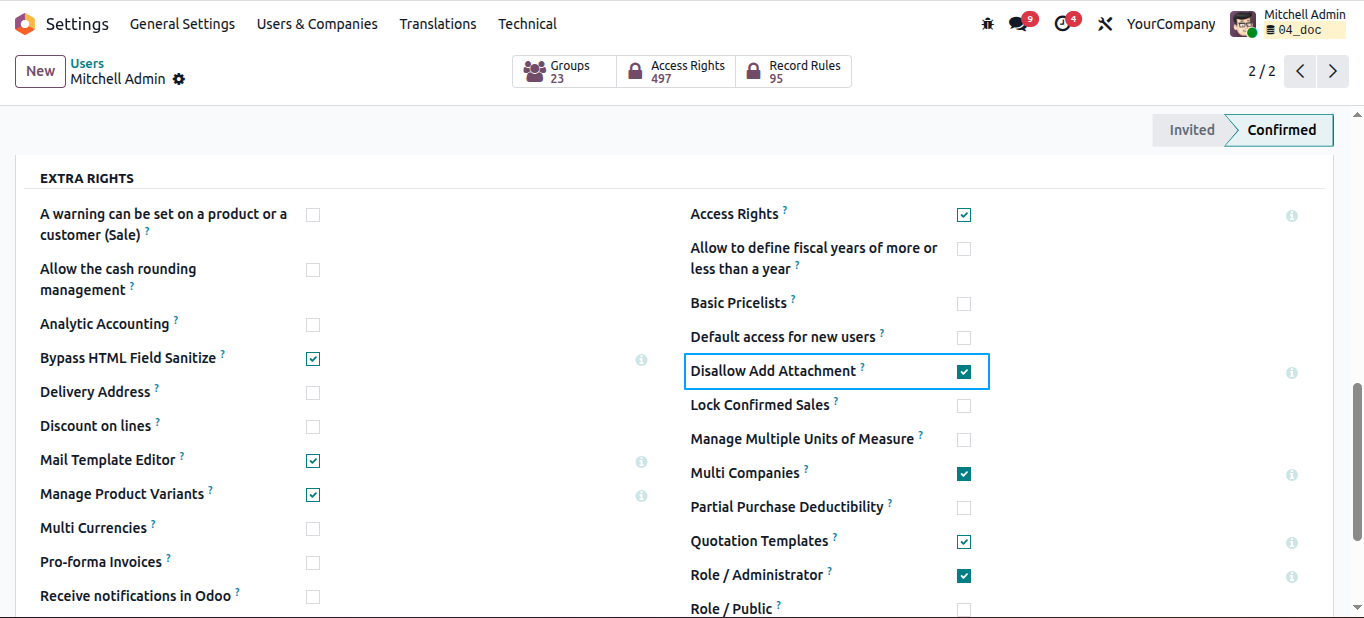Enable Multi Currencies checkbox
The image size is (1364, 618).
coord(313,529)
